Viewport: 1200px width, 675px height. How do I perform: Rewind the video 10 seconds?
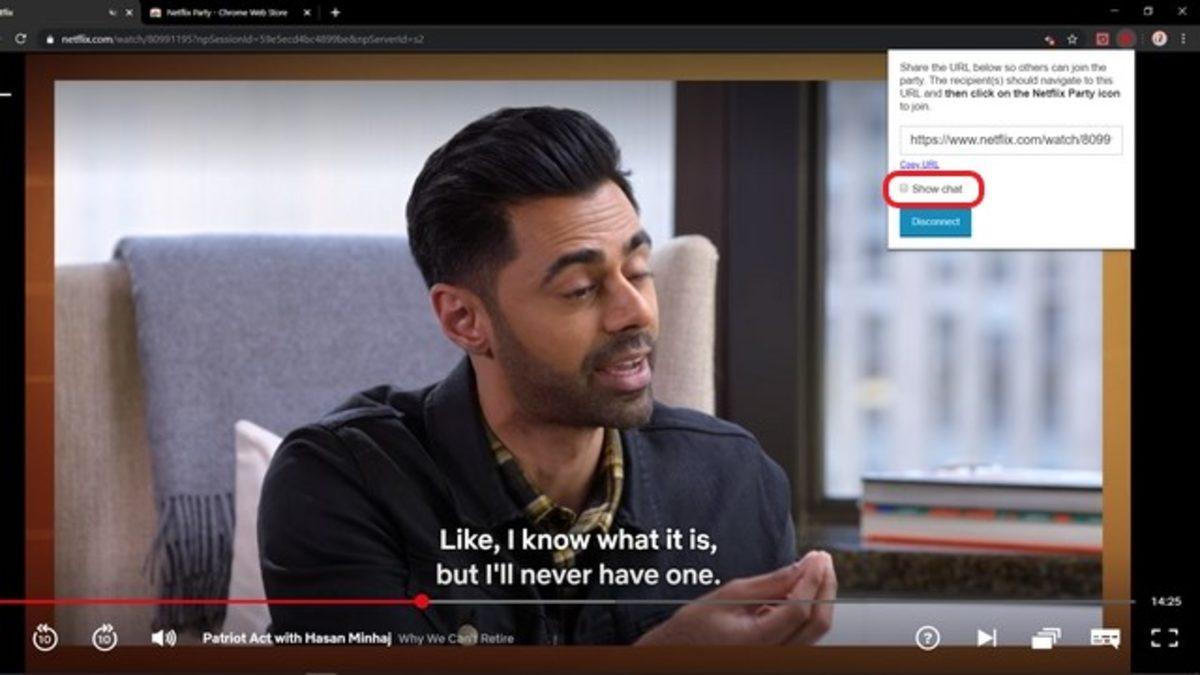42,635
